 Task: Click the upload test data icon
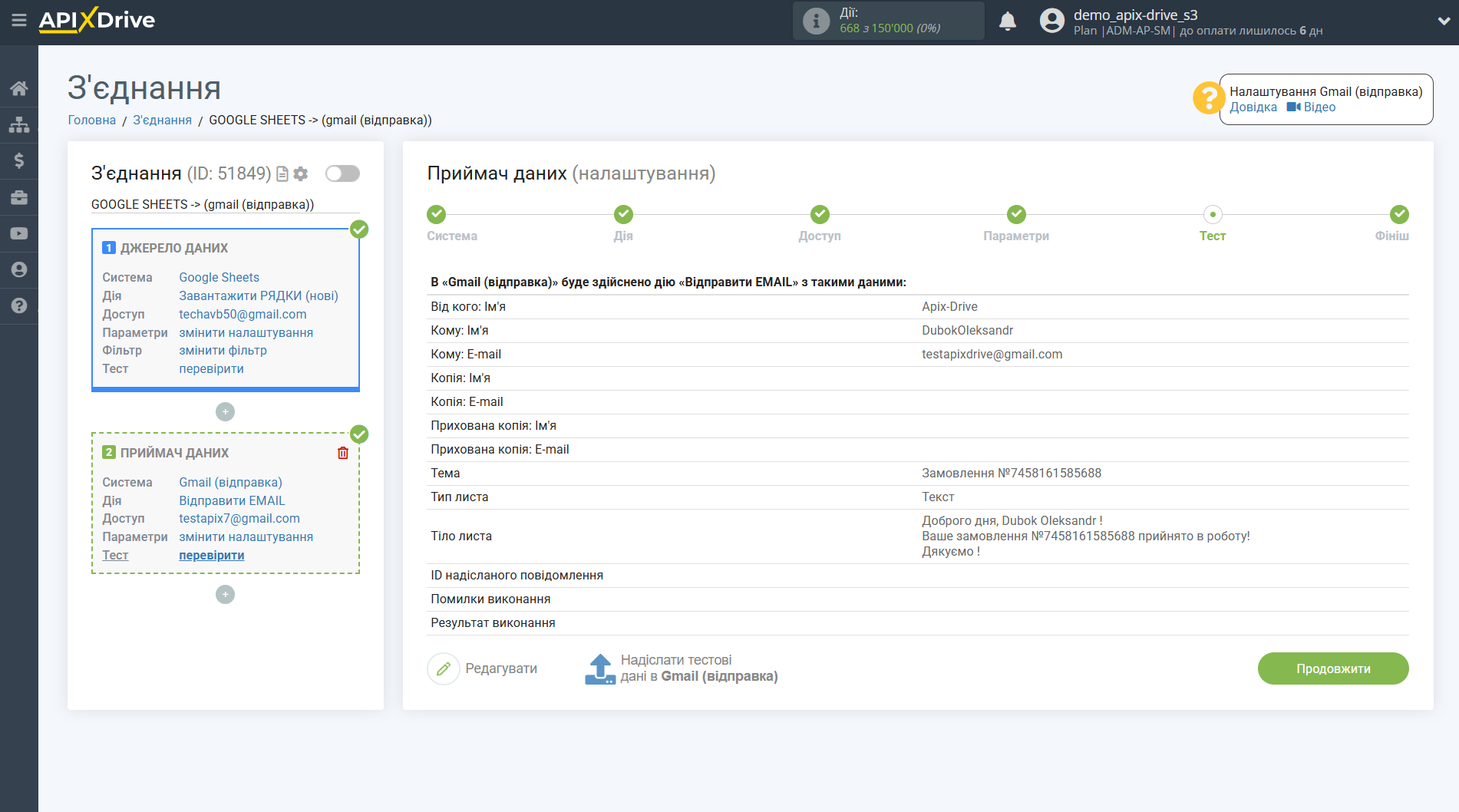click(x=600, y=668)
